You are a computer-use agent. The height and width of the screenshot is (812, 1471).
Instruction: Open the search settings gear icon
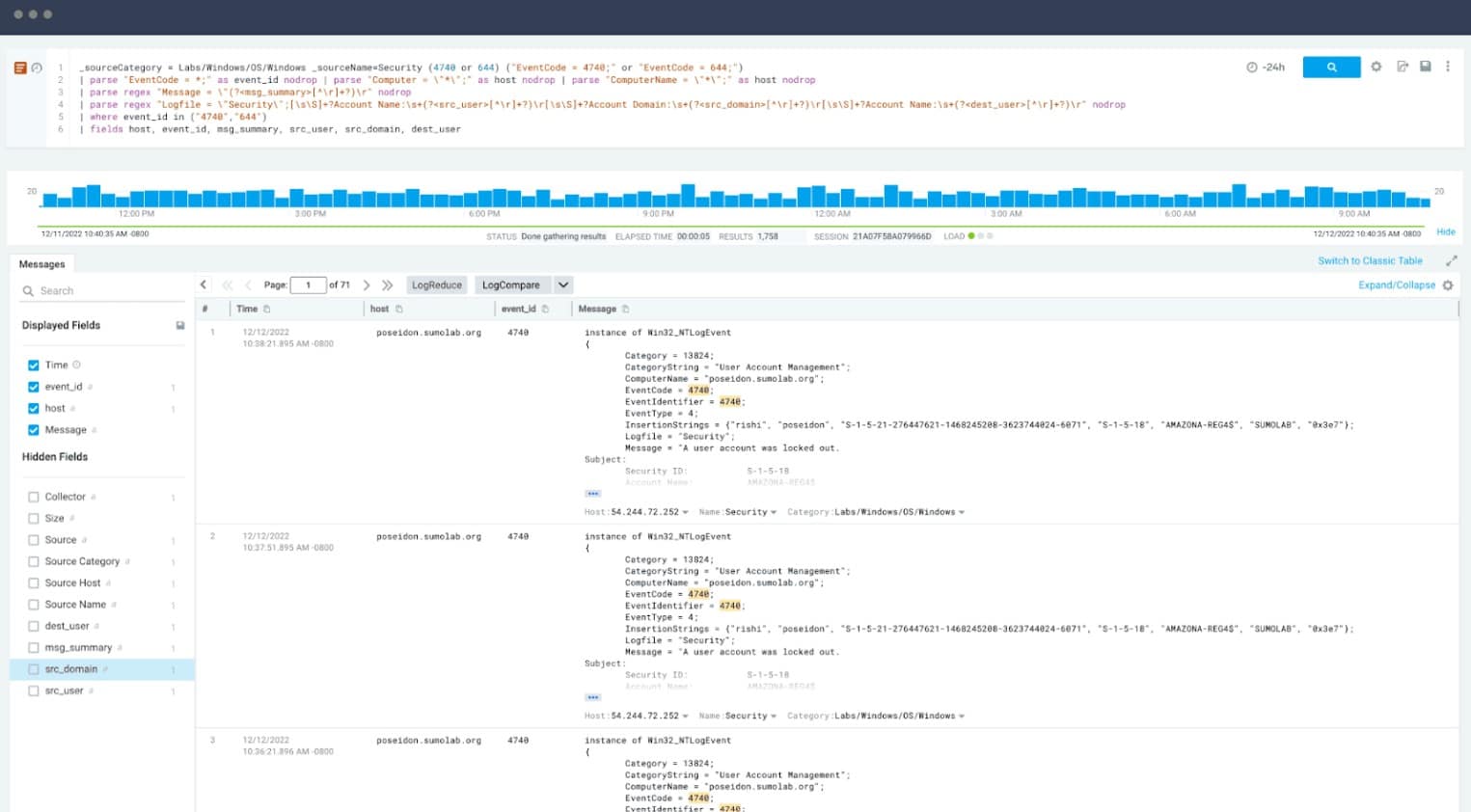(x=1376, y=67)
